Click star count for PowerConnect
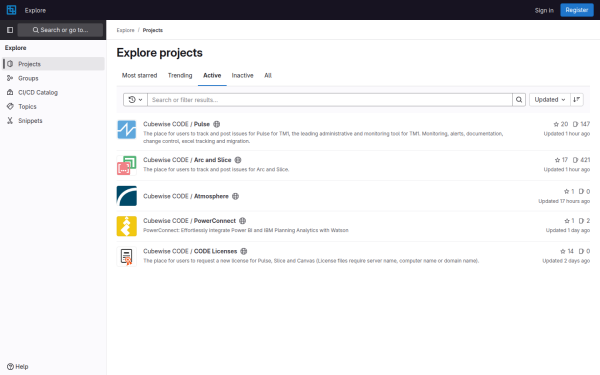The height and width of the screenshot is (375, 600). (x=569, y=221)
